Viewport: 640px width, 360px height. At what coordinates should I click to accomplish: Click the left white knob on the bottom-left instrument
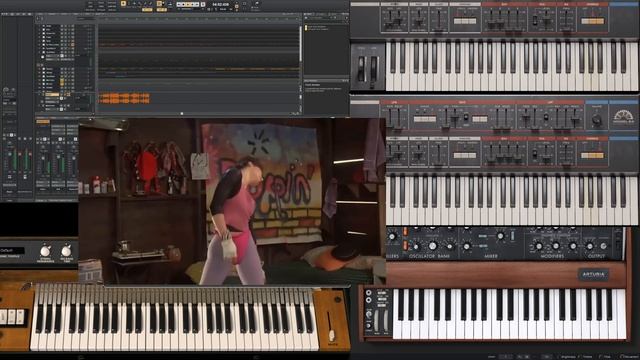[46, 251]
